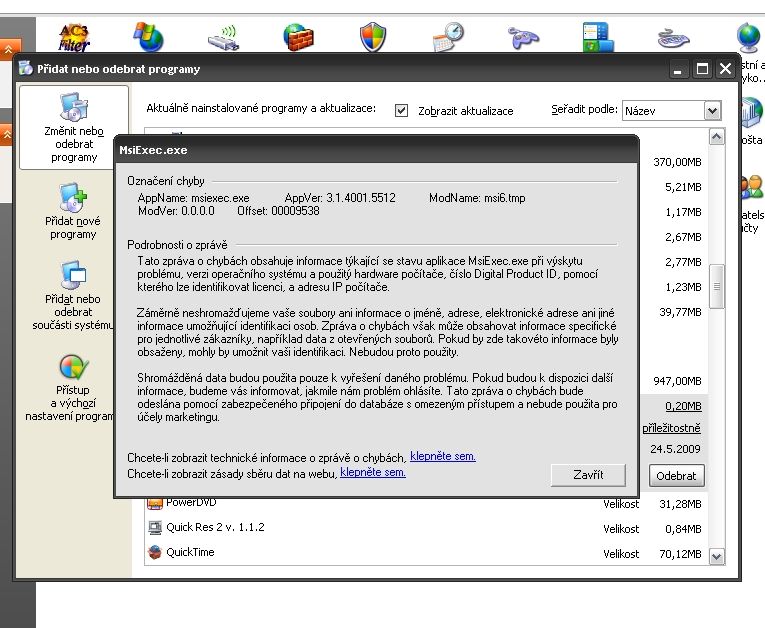Click the program list scroll down arrow
The height and width of the screenshot is (628, 765).
716,556
